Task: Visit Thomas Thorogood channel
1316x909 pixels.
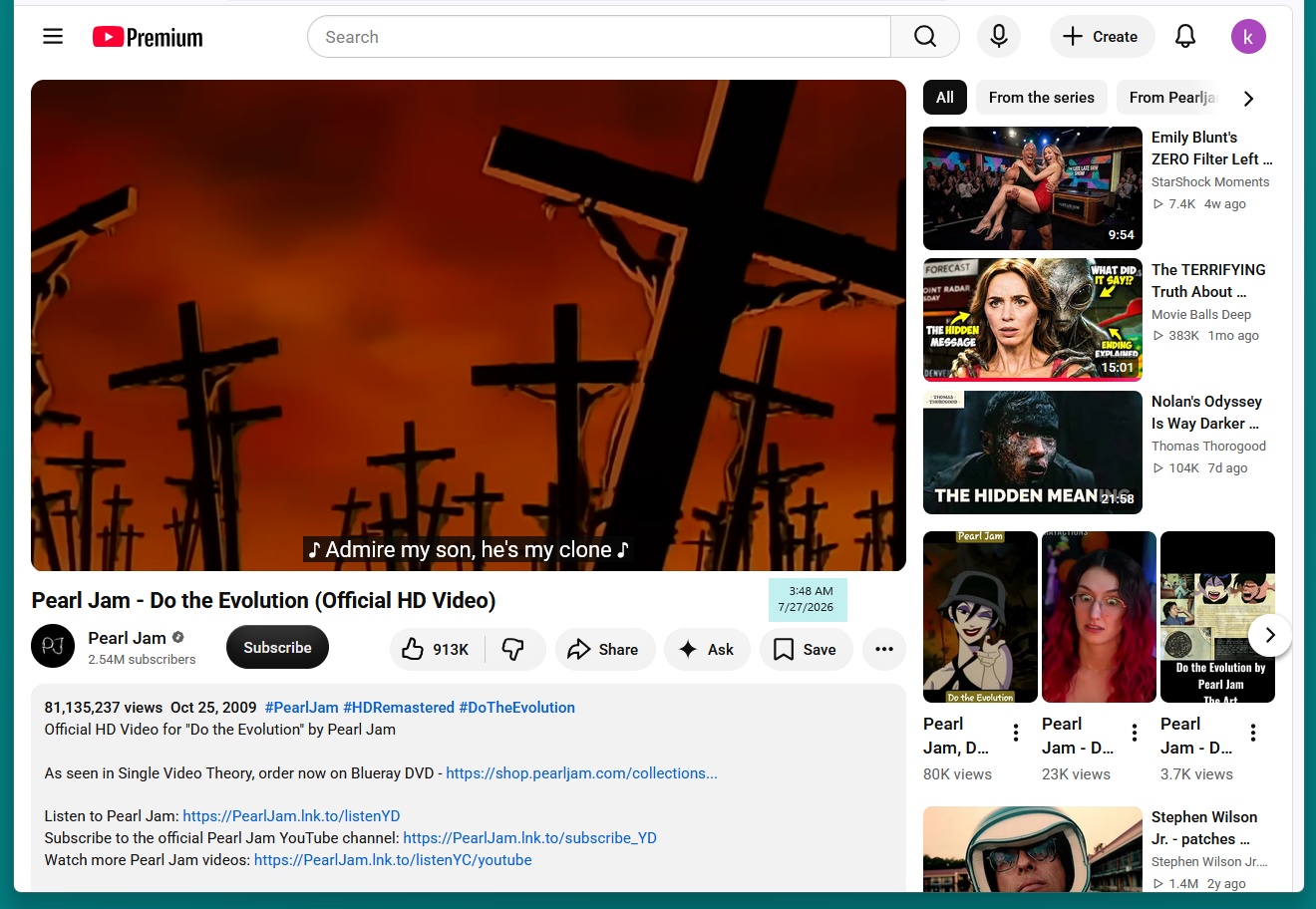Action: tap(1208, 447)
